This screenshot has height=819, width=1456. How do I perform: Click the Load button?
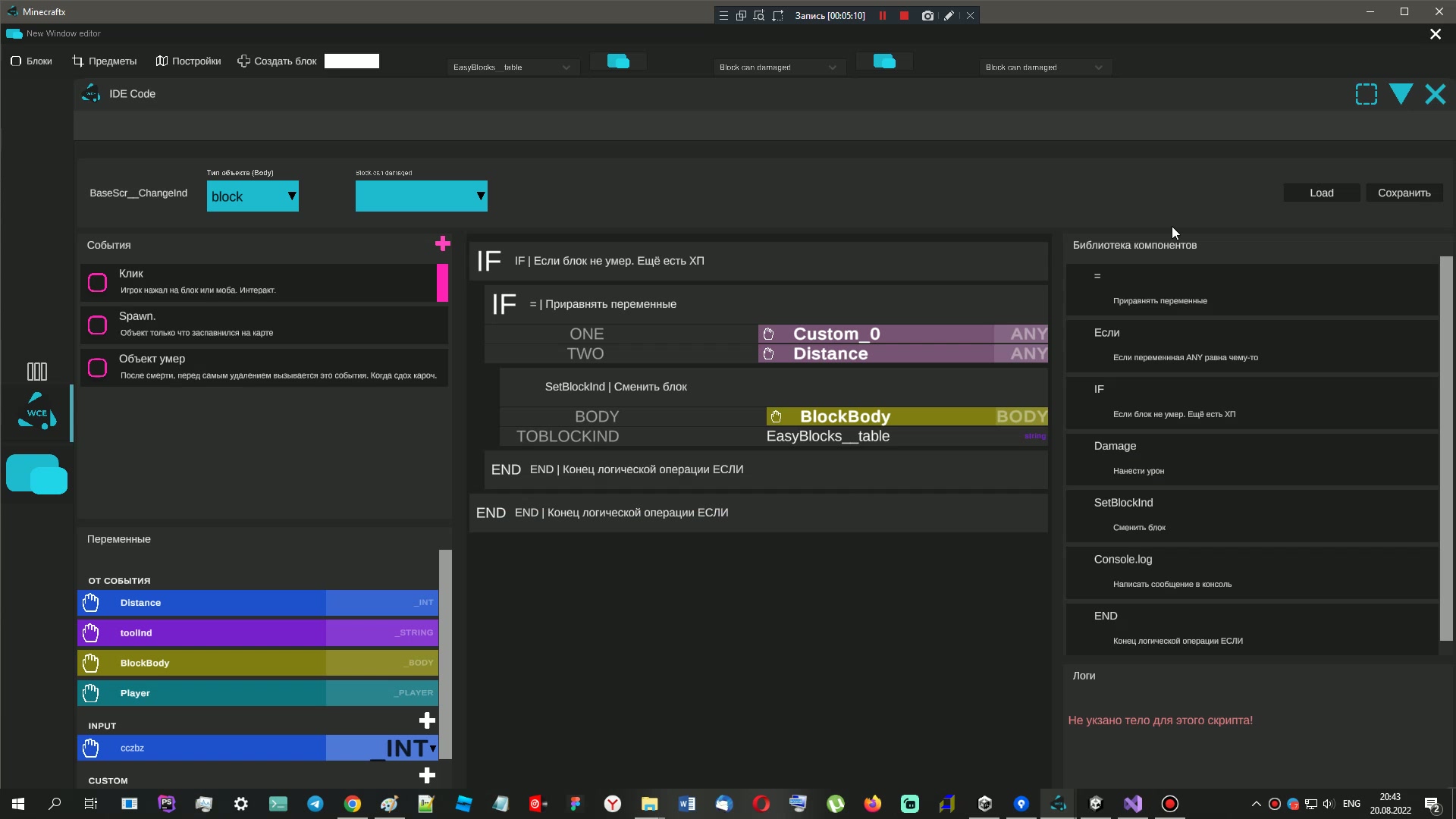click(1321, 193)
